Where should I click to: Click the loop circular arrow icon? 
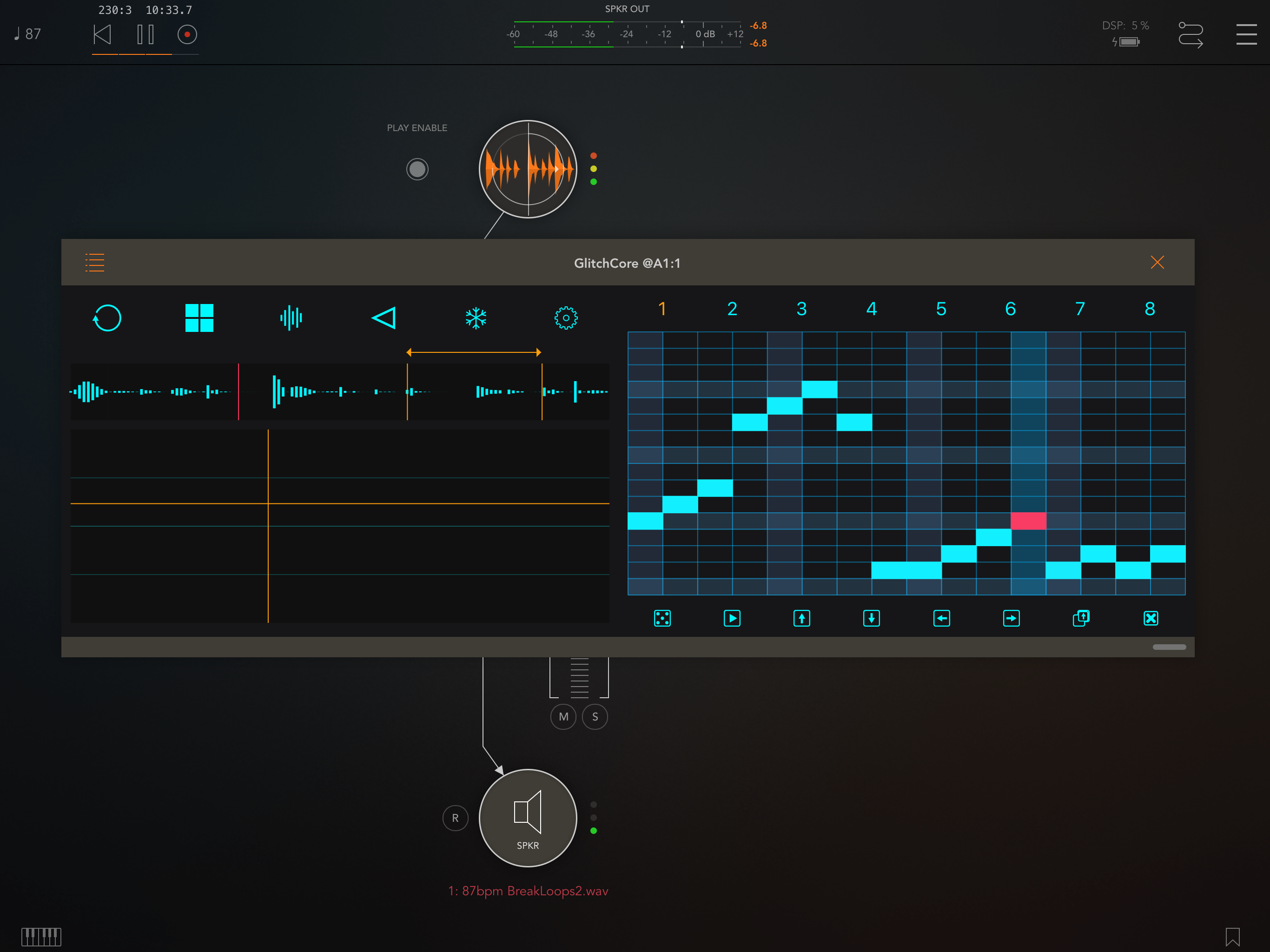click(x=107, y=318)
